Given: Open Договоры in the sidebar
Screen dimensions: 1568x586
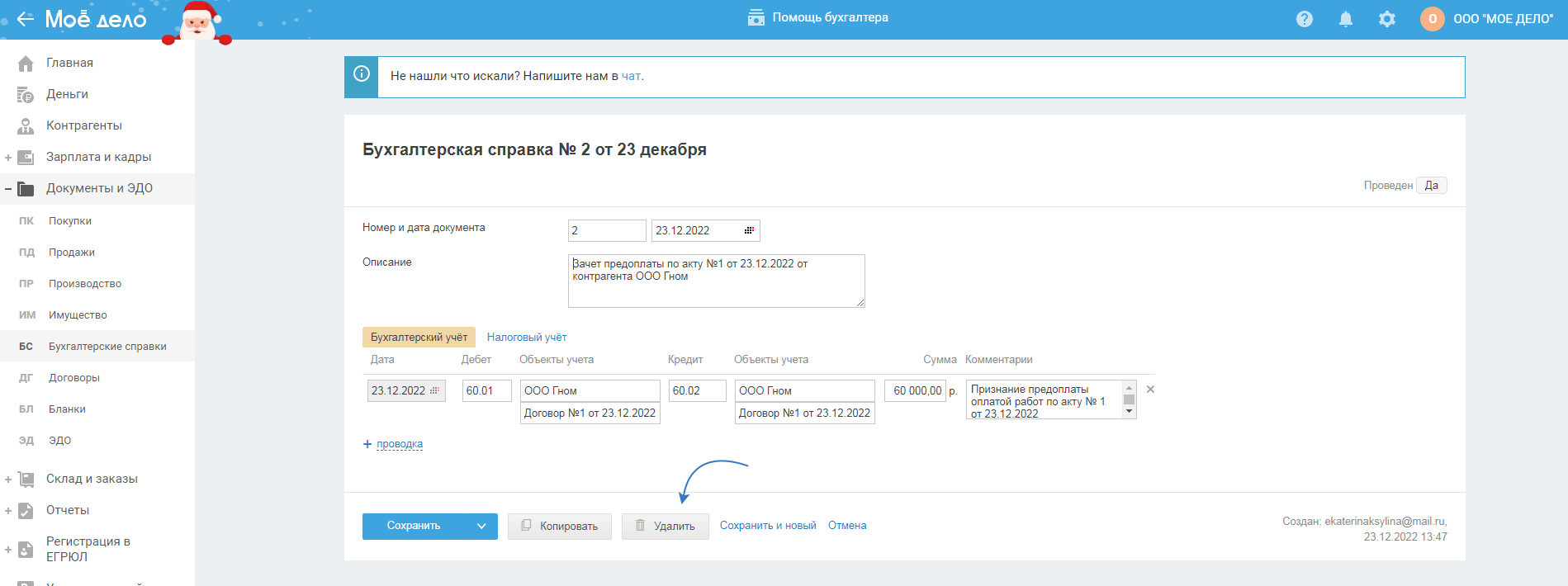Looking at the screenshot, I should [x=73, y=378].
